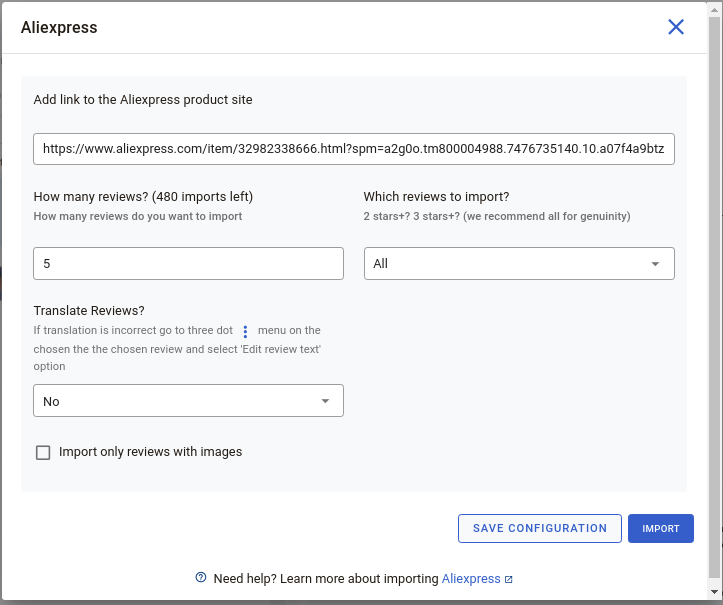Viewport: 723px width, 605px height.
Task: Open the 'Which reviews to import' dropdown
Action: tap(519, 263)
